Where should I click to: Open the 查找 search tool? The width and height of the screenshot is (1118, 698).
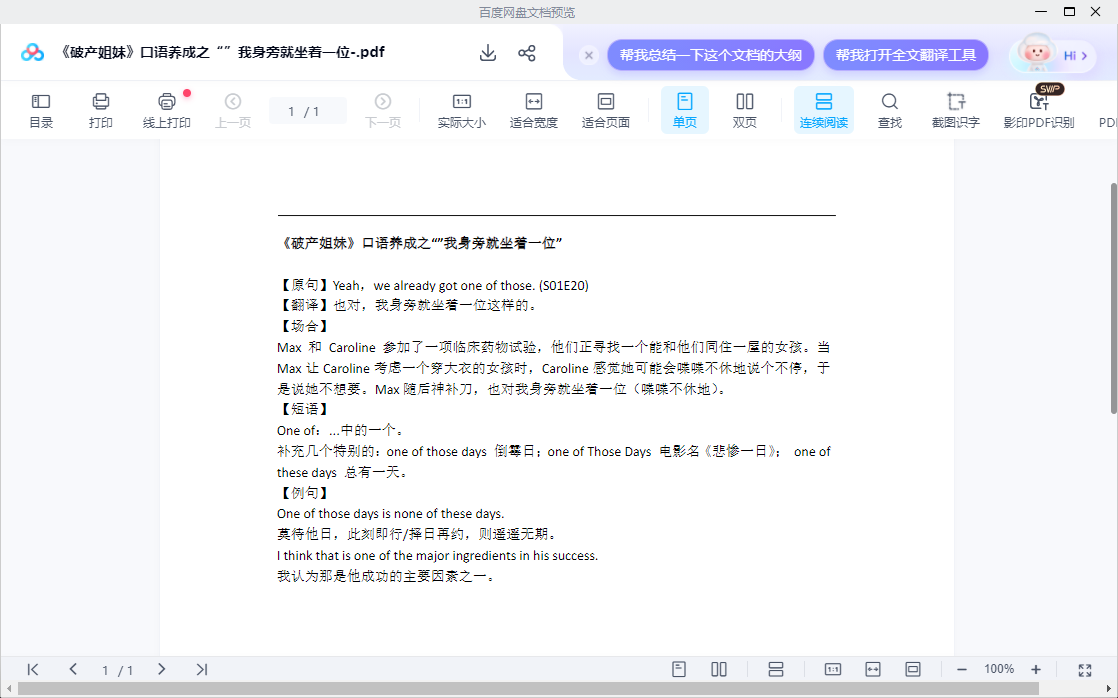889,109
